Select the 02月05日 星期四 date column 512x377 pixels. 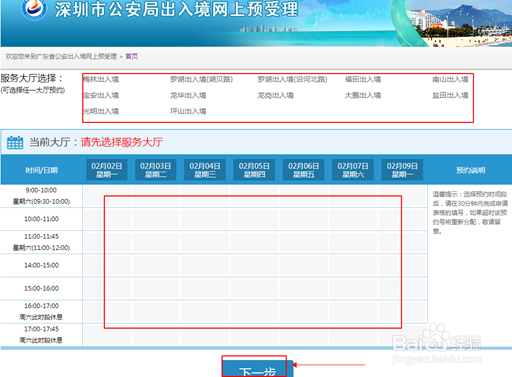tap(254, 170)
